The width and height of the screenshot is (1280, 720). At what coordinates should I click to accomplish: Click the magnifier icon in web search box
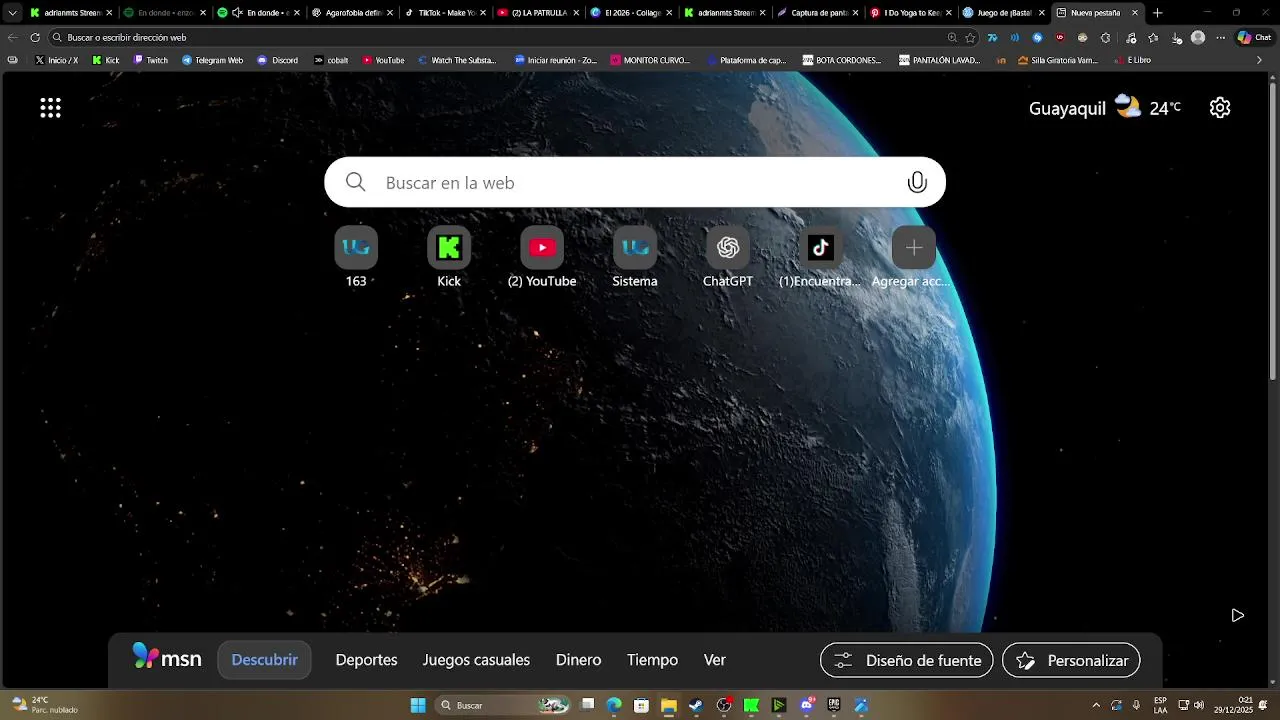(x=355, y=182)
